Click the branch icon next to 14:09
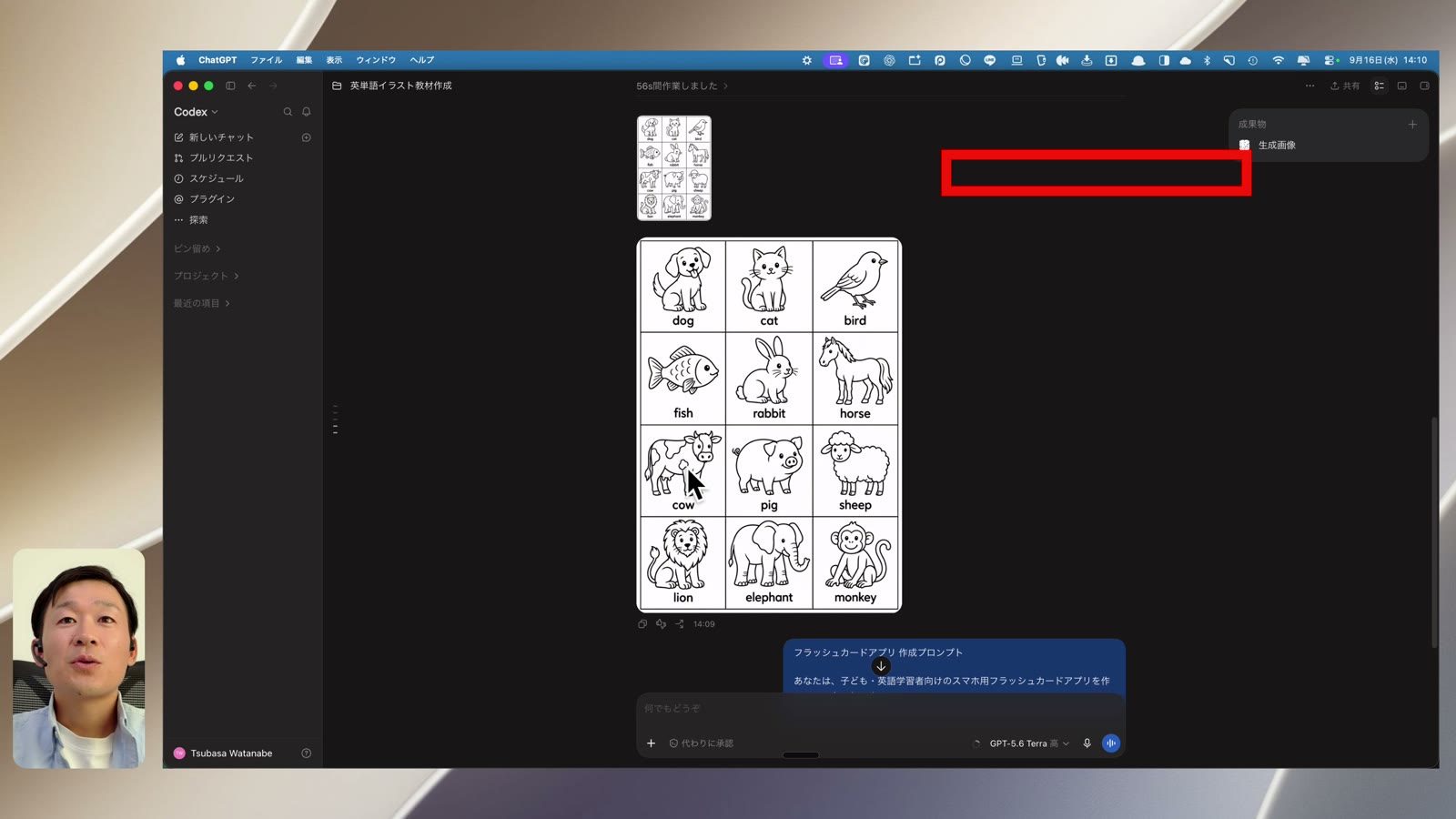Viewport: 1456px width, 819px height. [680, 624]
